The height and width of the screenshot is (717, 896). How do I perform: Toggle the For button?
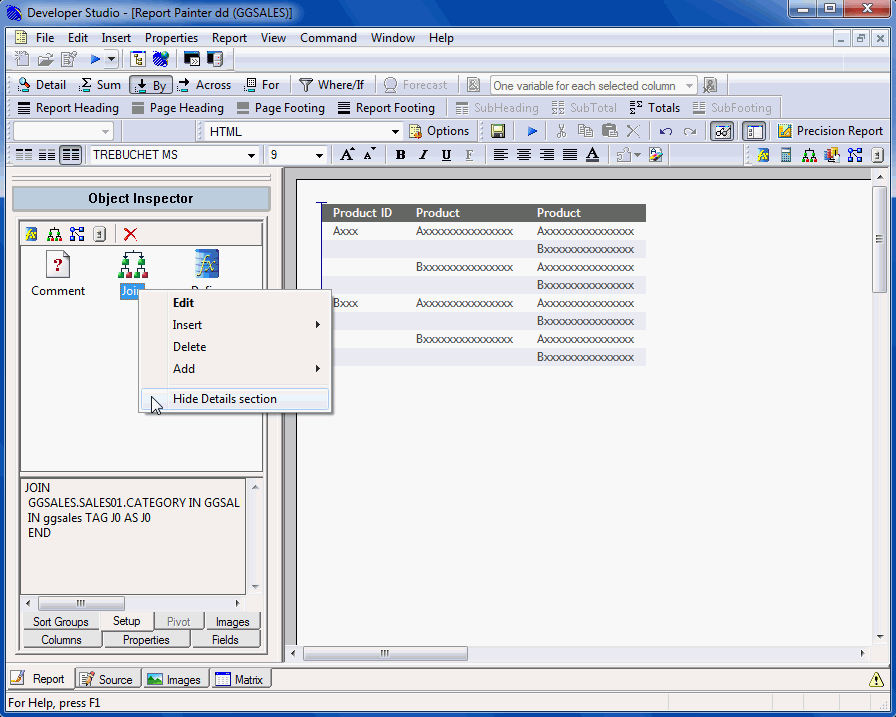pos(261,85)
